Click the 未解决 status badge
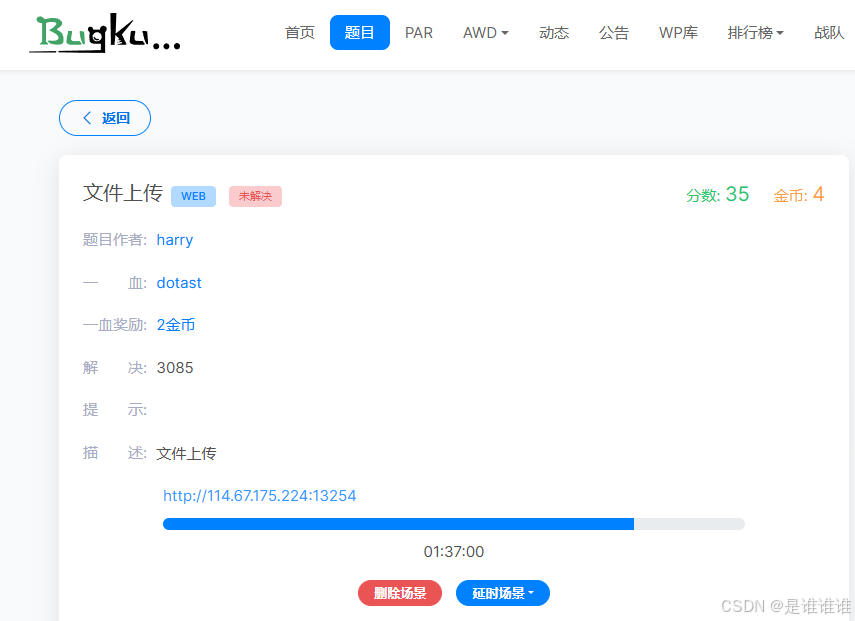 point(255,196)
